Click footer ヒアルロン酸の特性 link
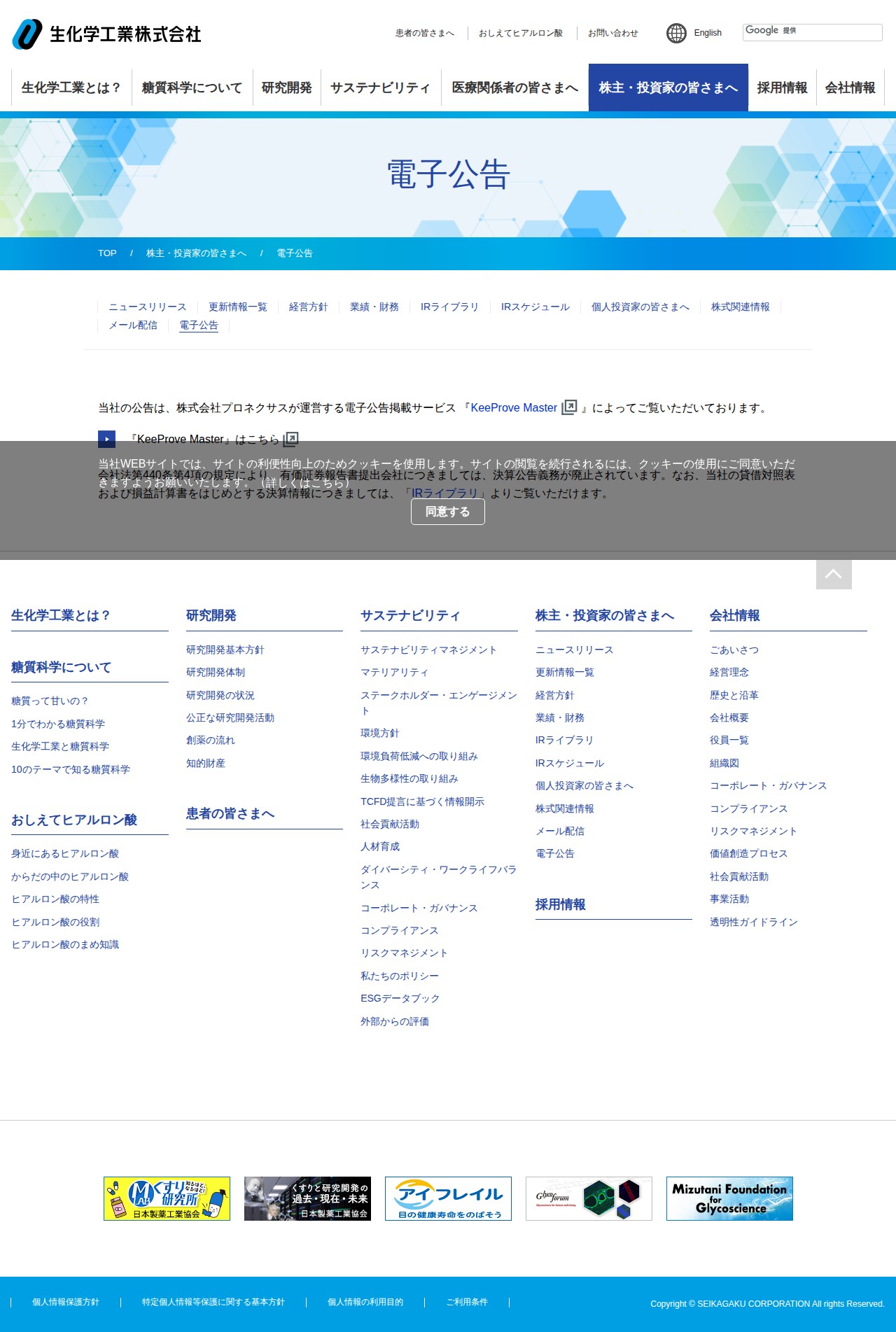 55,899
